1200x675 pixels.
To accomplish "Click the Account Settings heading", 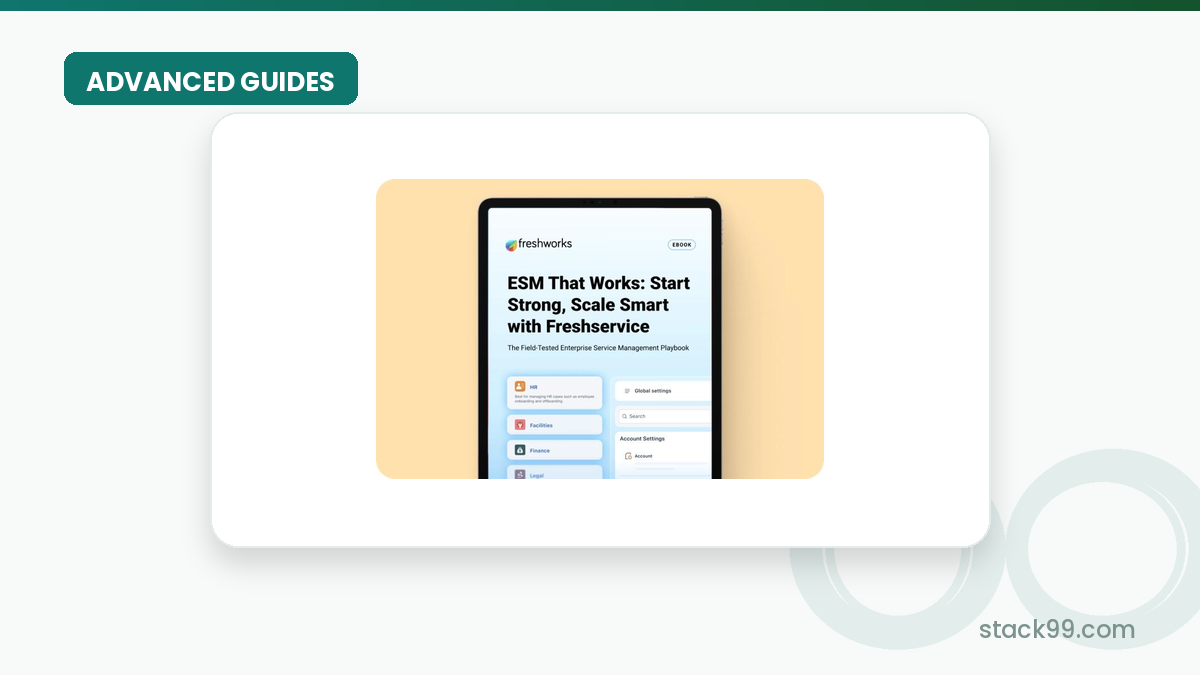I will click(x=642, y=438).
